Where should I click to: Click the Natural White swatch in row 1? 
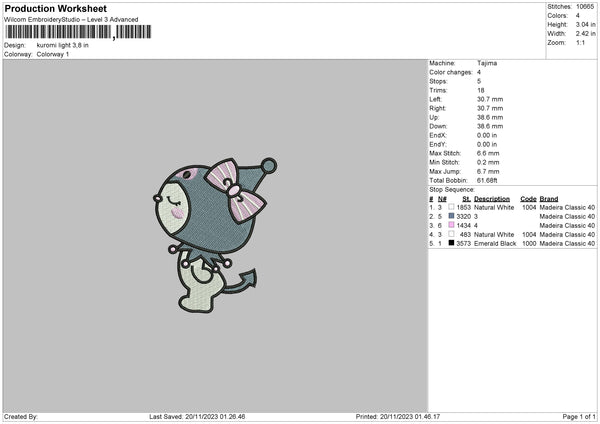[451, 207]
